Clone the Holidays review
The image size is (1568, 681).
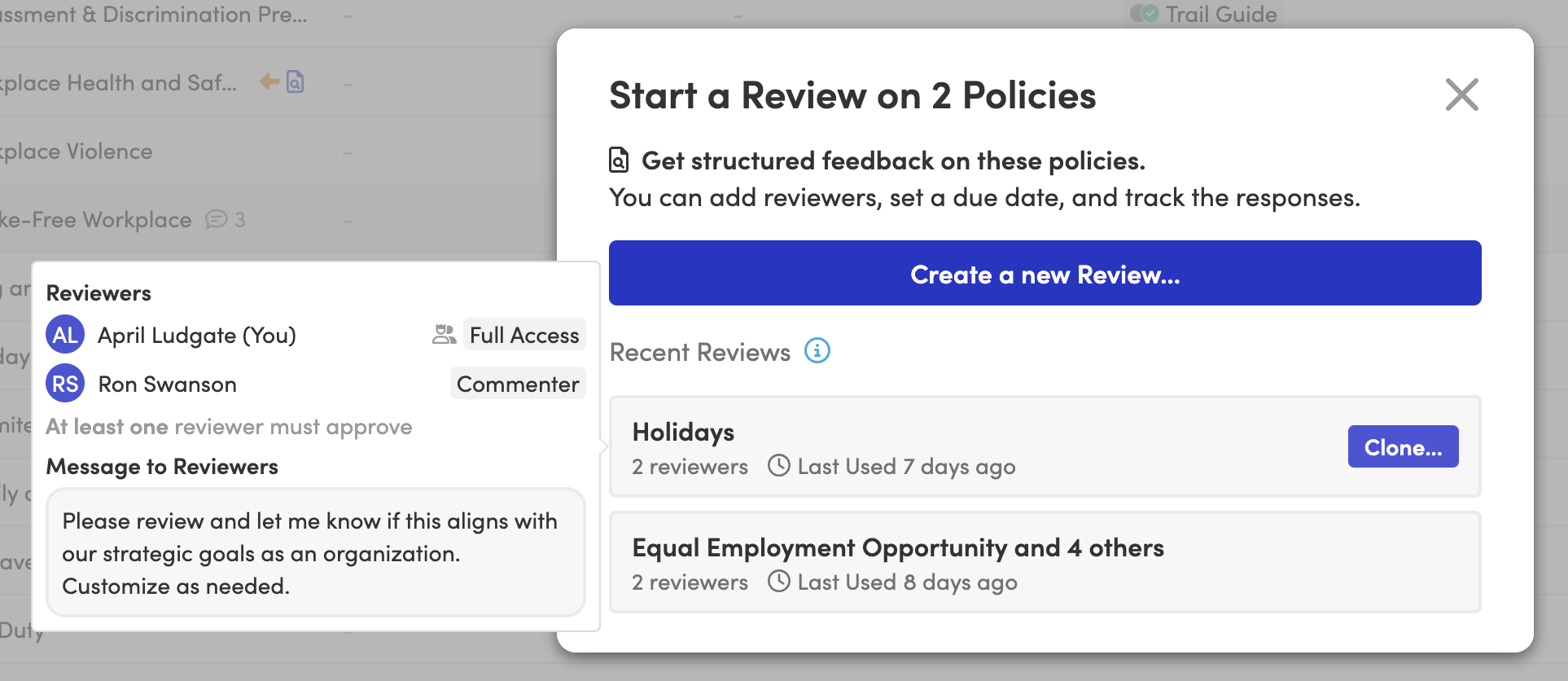(1403, 447)
